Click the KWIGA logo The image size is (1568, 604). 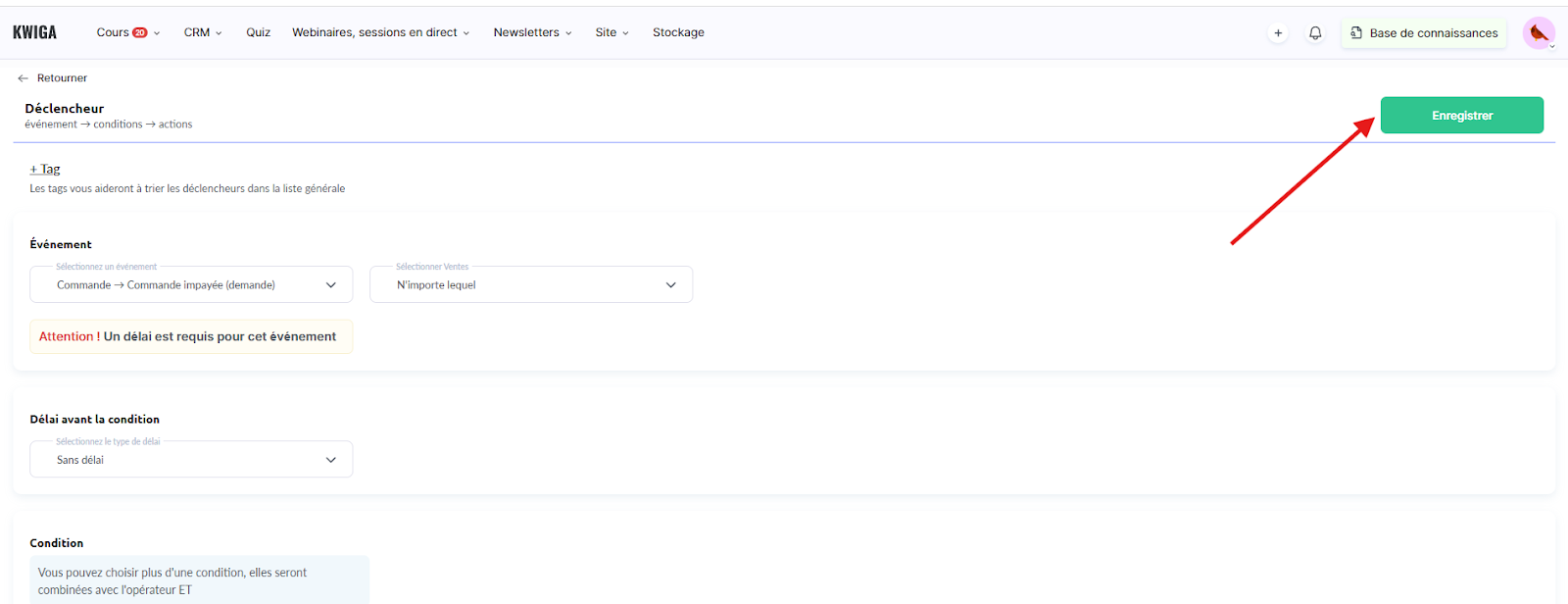(34, 32)
